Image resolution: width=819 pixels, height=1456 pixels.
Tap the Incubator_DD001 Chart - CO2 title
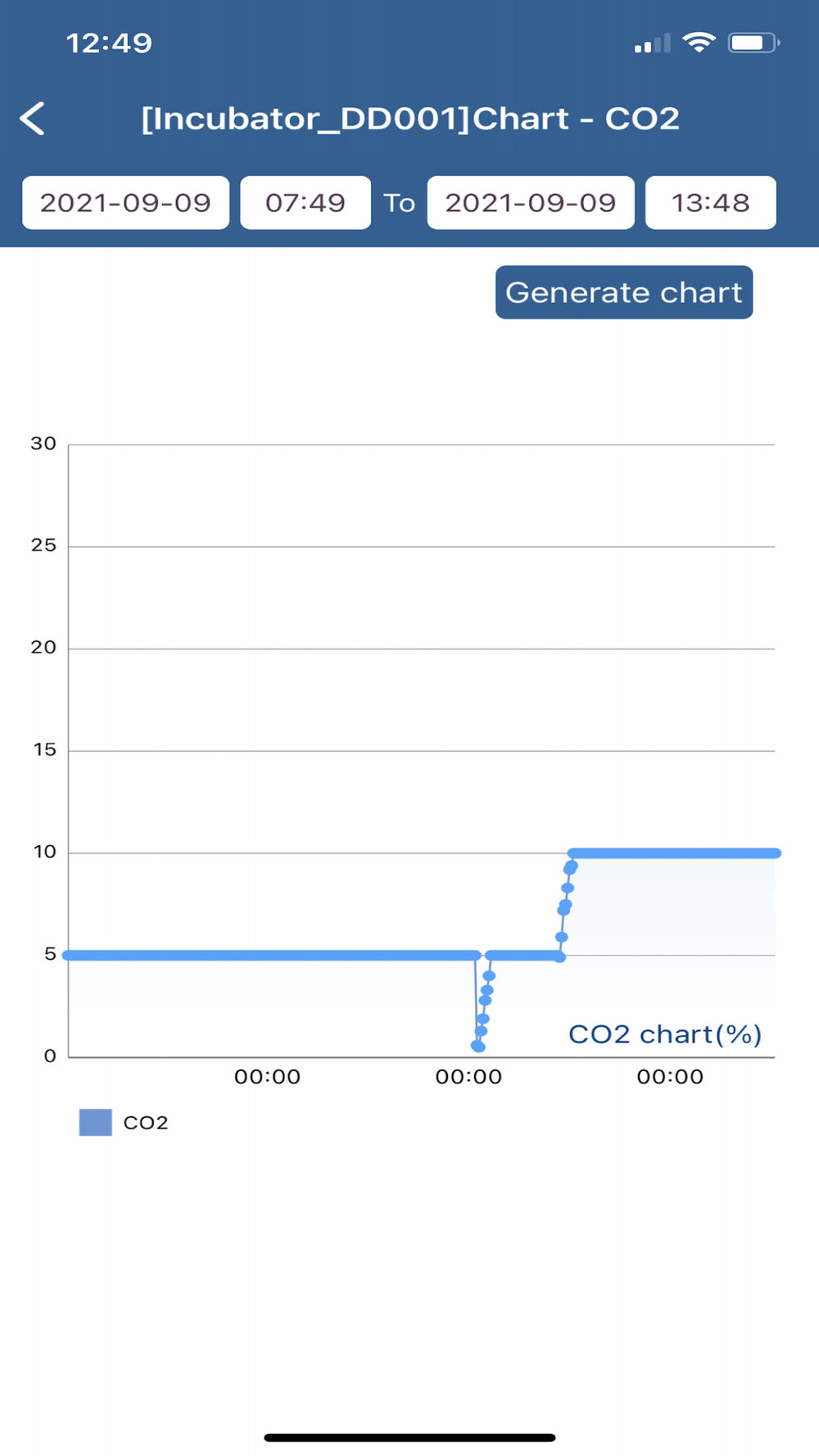click(410, 119)
